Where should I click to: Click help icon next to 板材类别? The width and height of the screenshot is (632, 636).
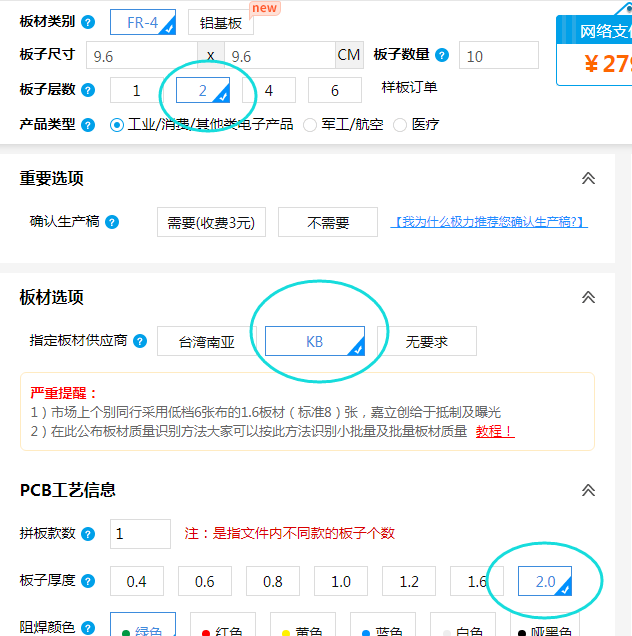click(89, 22)
